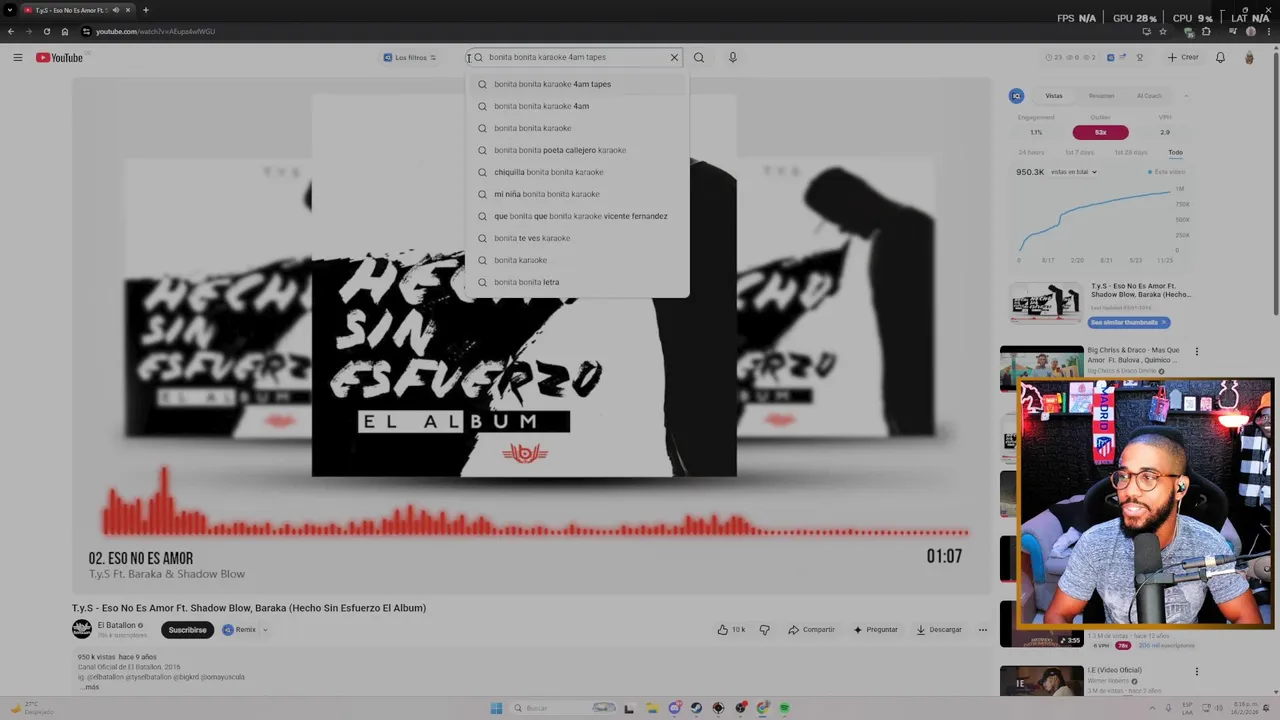Open options for 'Big Chriss & Draco' recommendation
This screenshot has width=1280, height=720.
tap(1196, 352)
